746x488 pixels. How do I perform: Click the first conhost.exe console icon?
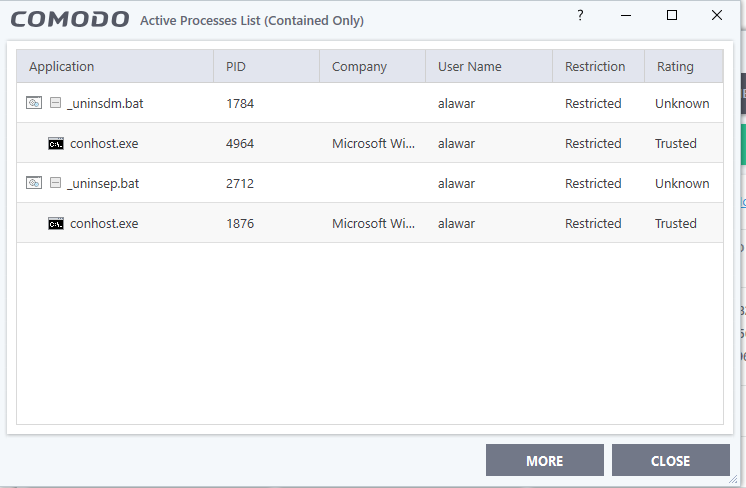click(x=56, y=143)
